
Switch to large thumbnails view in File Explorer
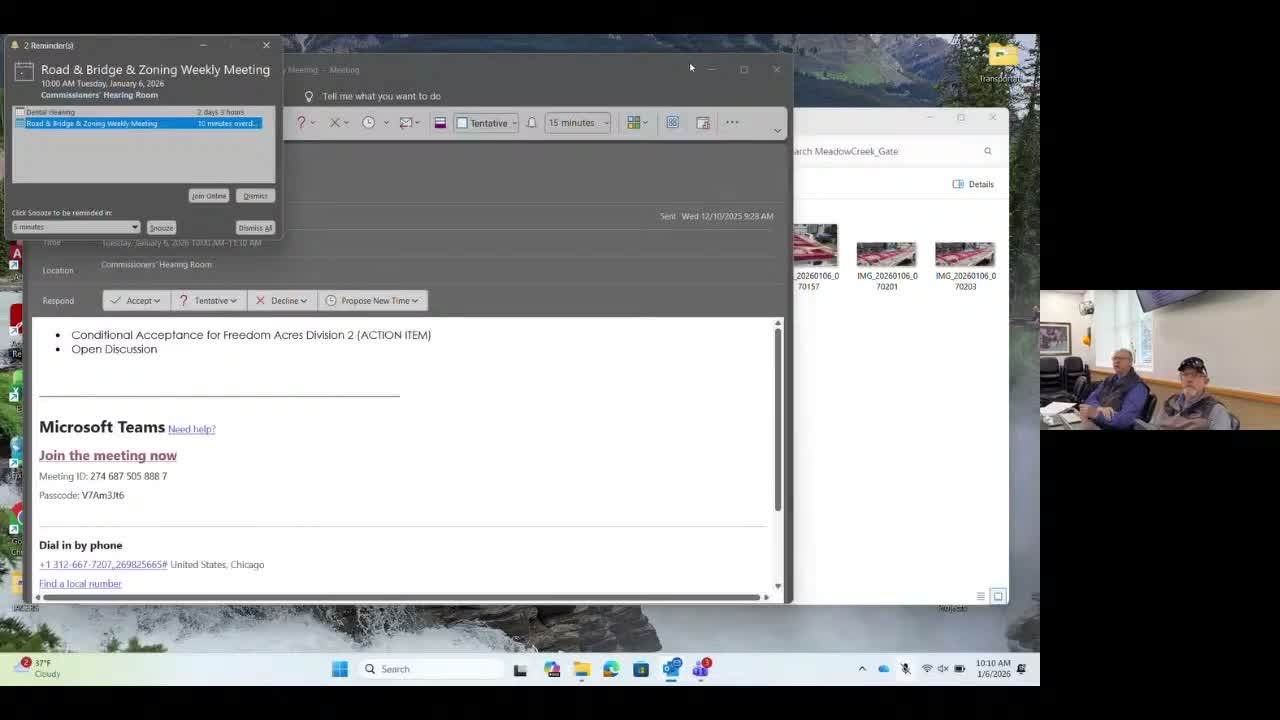pos(998,596)
